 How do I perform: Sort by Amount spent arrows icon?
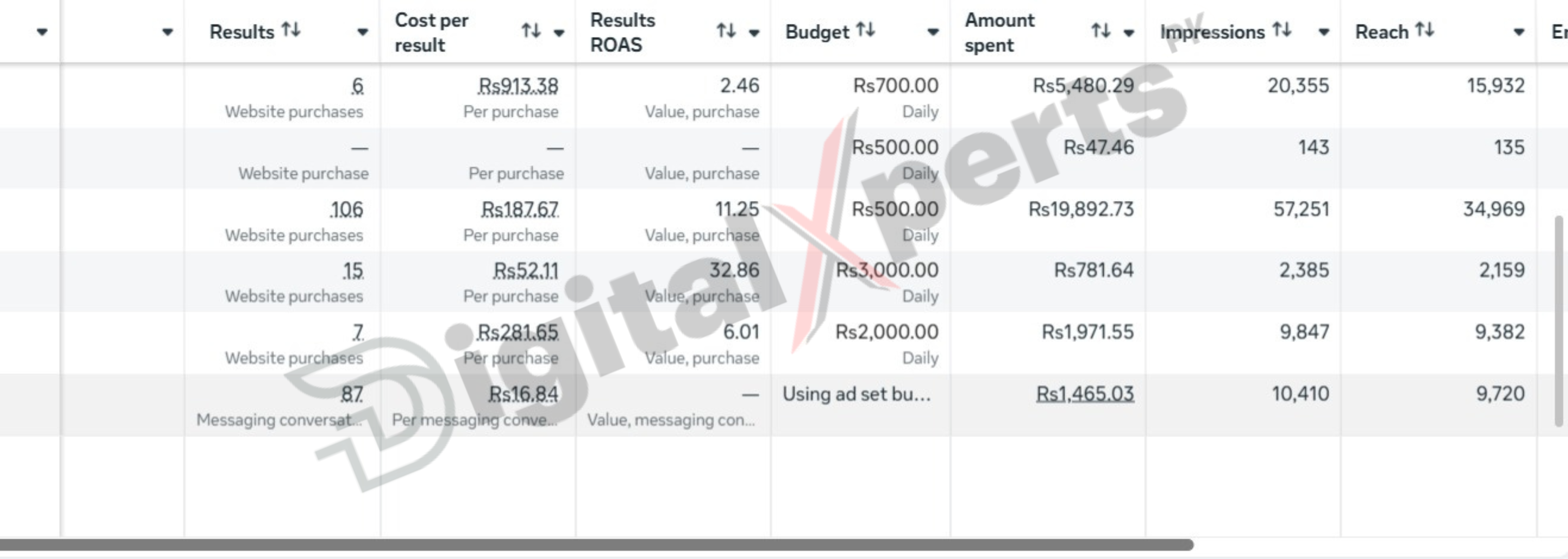pos(1100,30)
